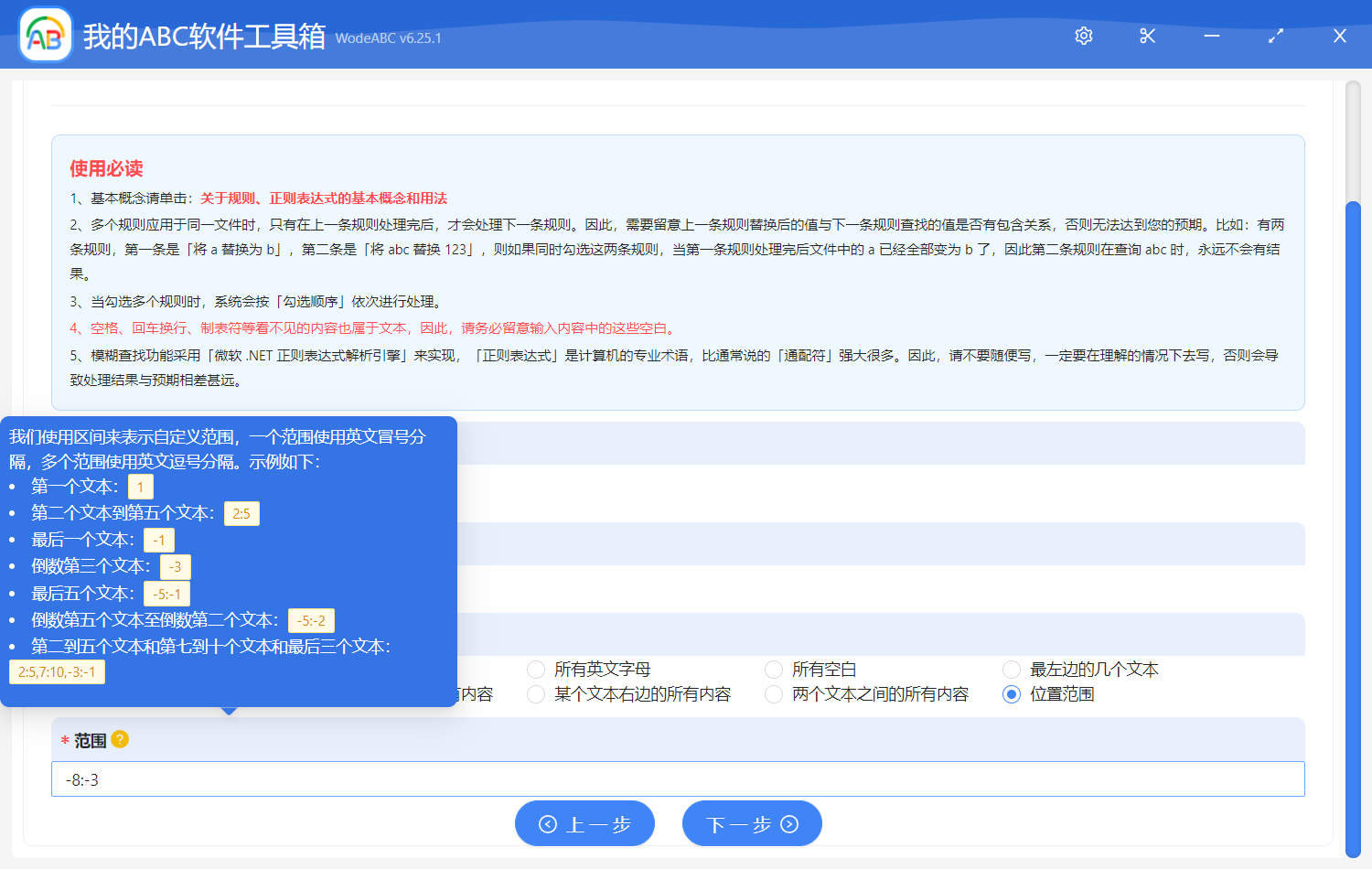Click the ABC logo in the top-left corner
The height and width of the screenshot is (869, 1372).
(44, 36)
